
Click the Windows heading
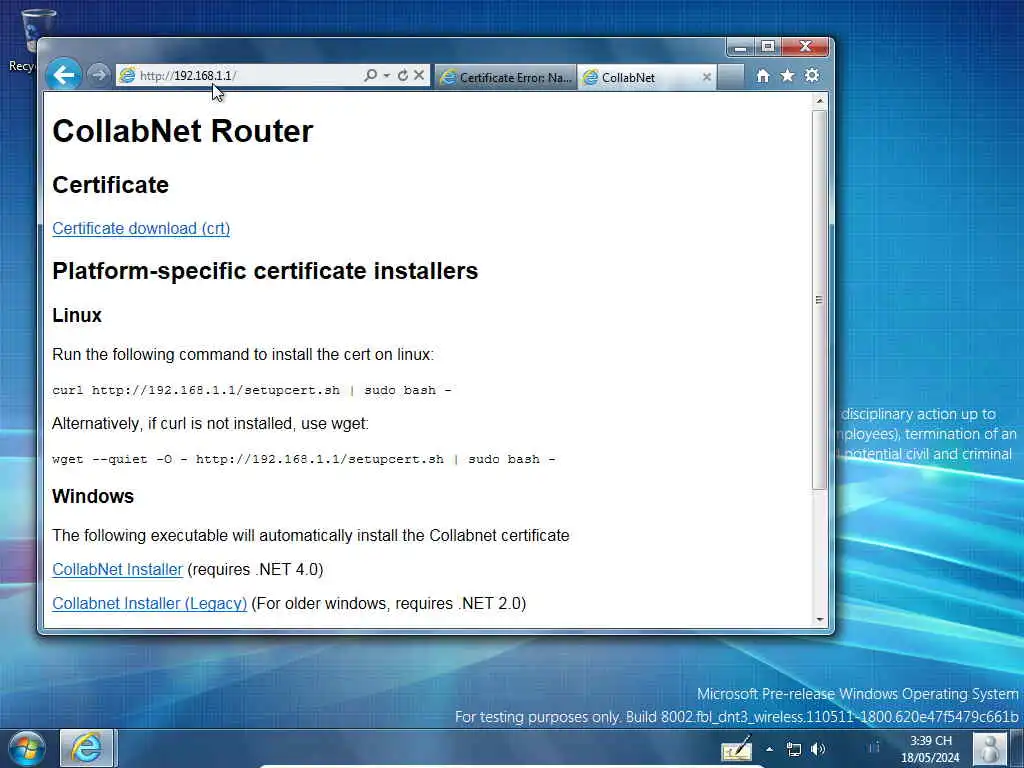tap(93, 496)
